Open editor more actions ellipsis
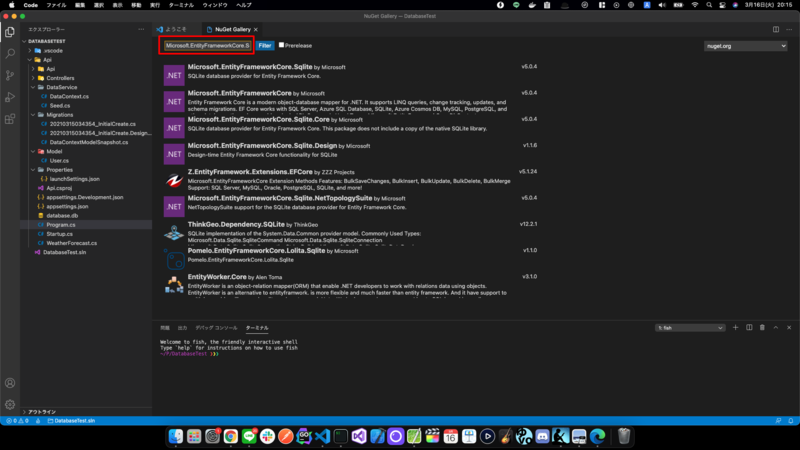The height and width of the screenshot is (450, 800). 789,30
